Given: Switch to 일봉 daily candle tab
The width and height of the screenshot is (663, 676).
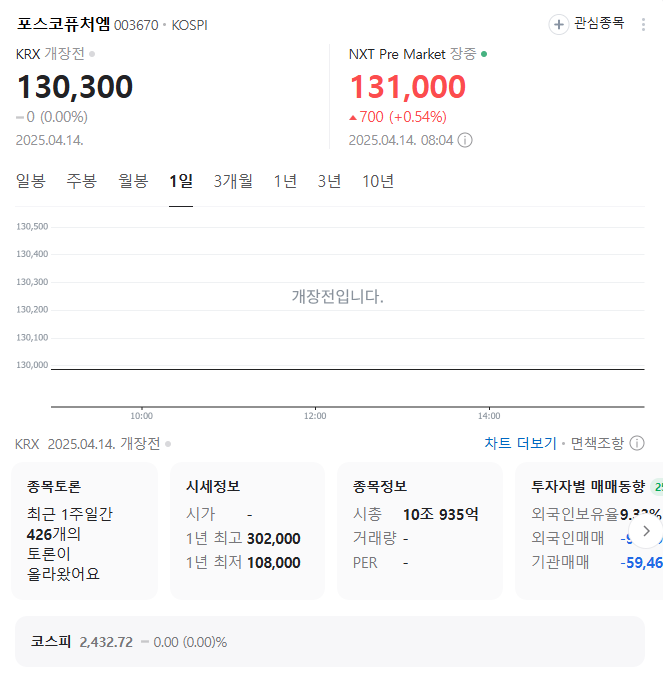Looking at the screenshot, I should tap(31, 181).
